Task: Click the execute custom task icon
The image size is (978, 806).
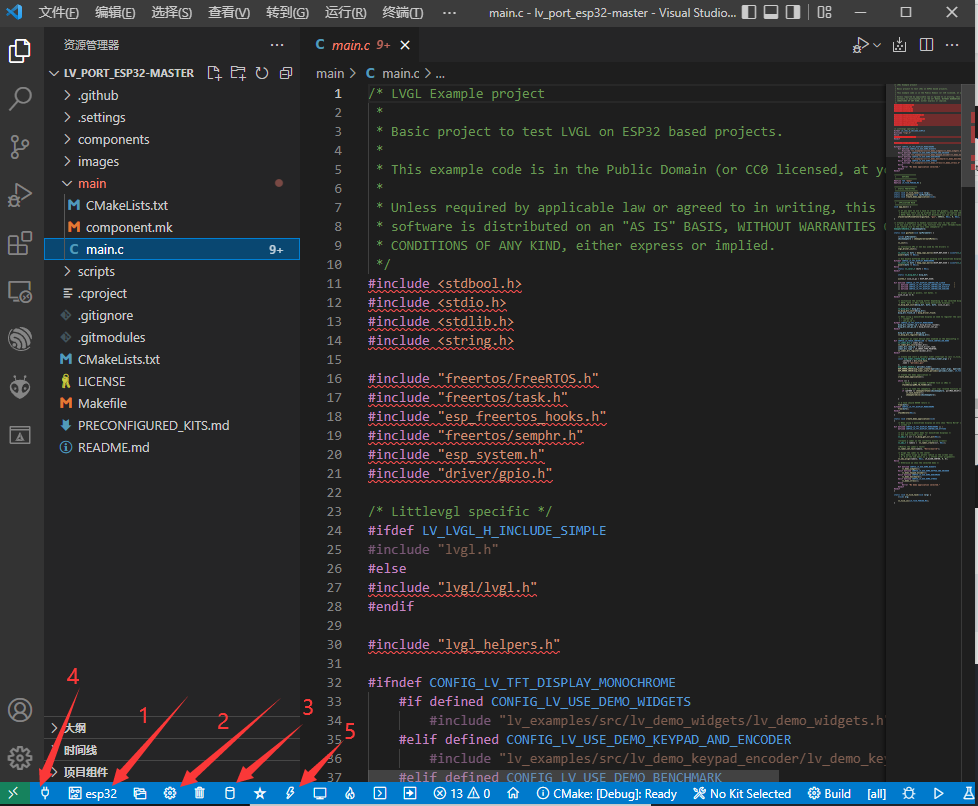Action: coord(410,794)
